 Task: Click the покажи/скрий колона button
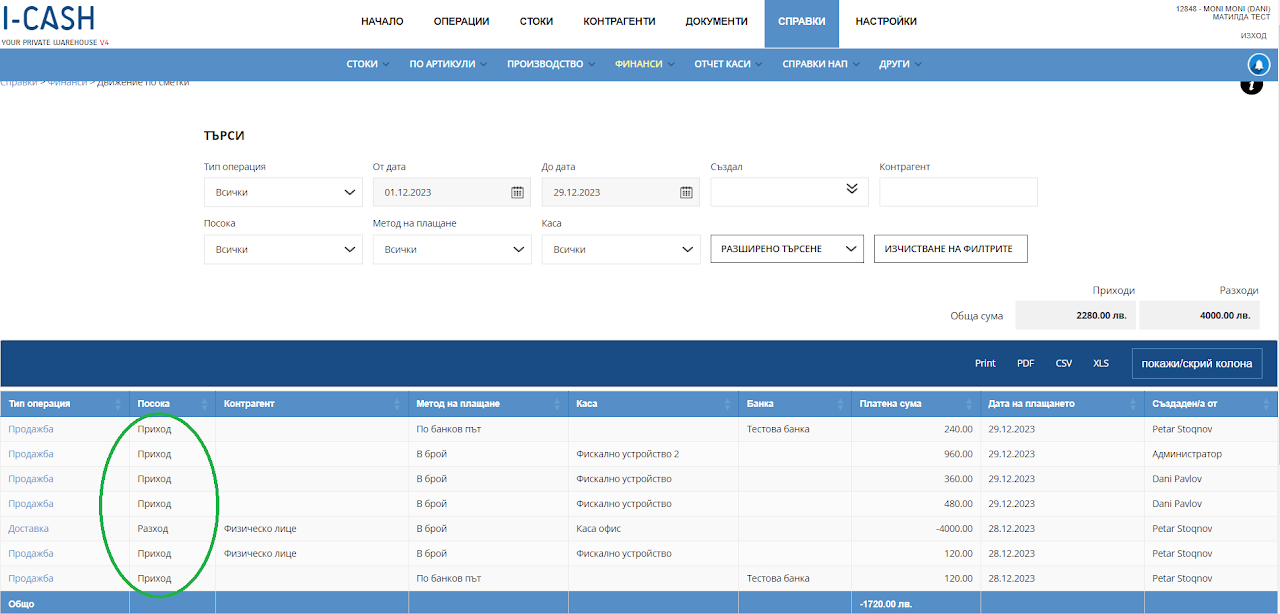tap(1198, 363)
